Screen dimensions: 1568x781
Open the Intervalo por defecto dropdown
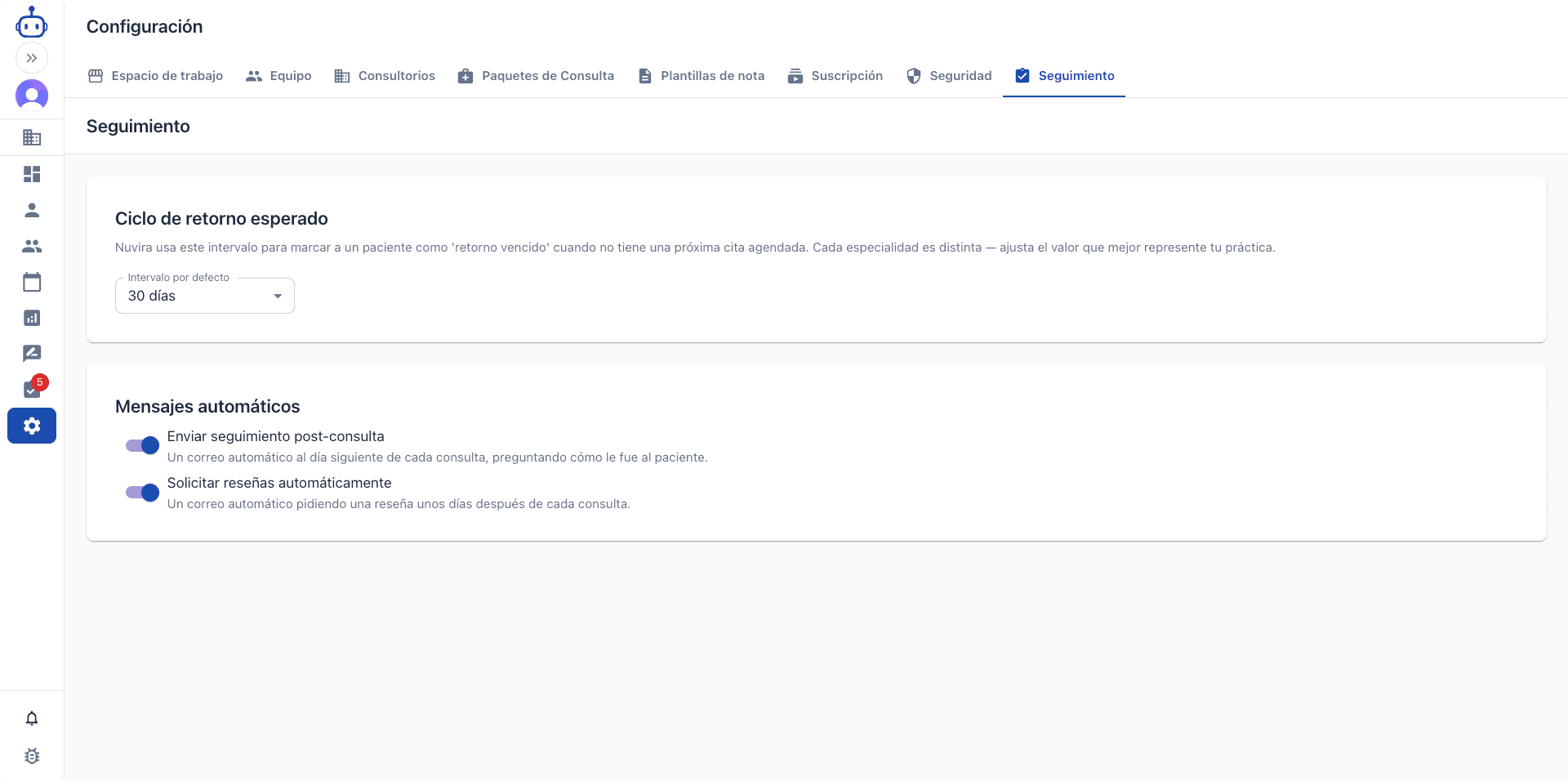(205, 296)
